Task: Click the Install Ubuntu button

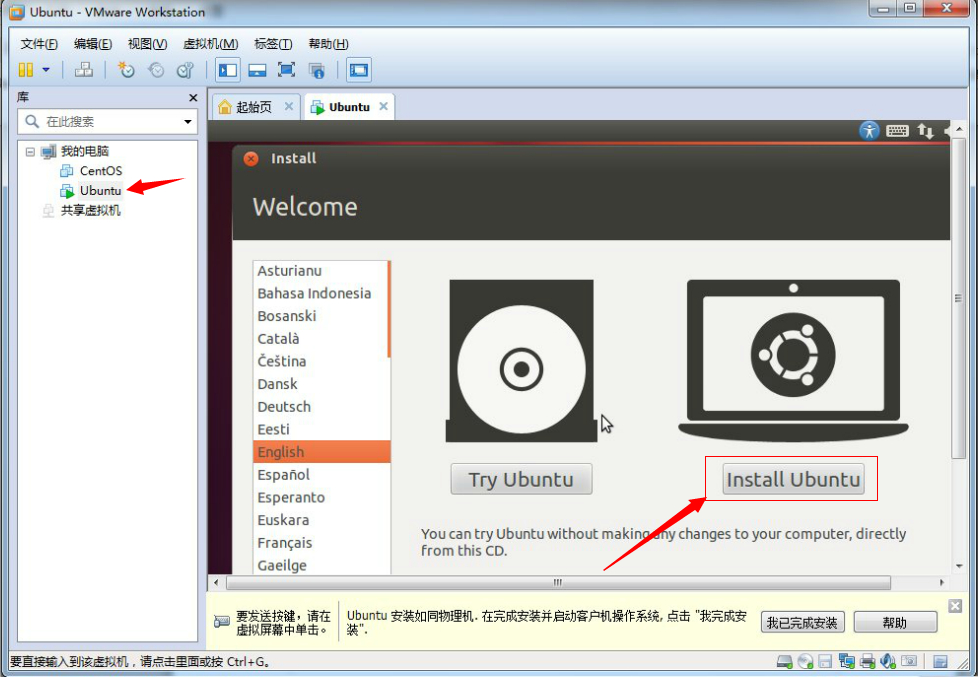Action: point(793,479)
